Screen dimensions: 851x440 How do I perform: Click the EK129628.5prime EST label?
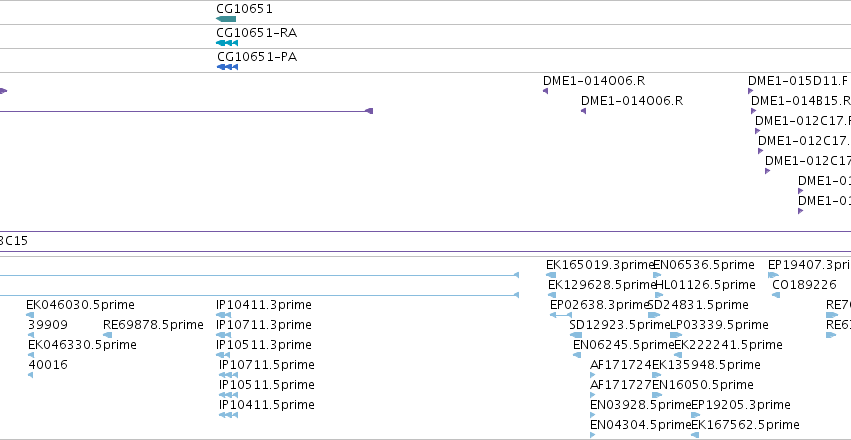tap(602, 285)
